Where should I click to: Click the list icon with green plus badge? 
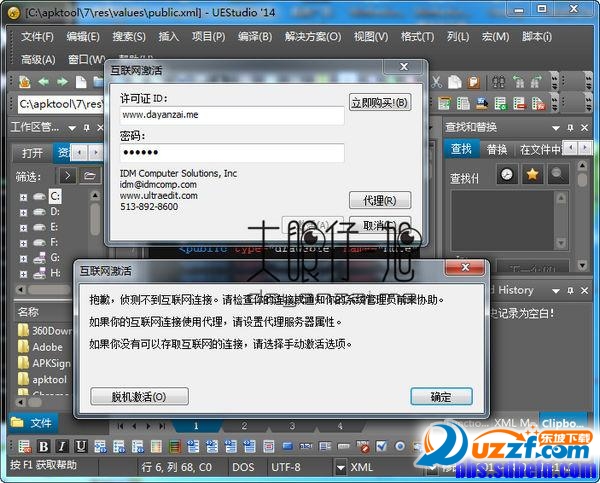click(x=501, y=103)
